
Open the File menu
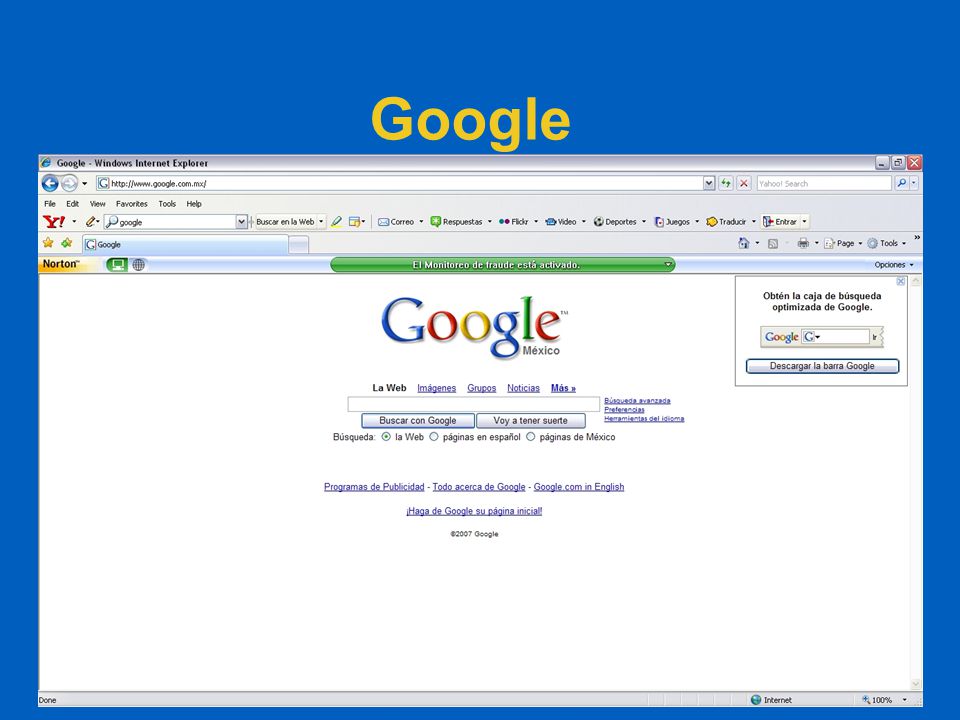pos(50,204)
